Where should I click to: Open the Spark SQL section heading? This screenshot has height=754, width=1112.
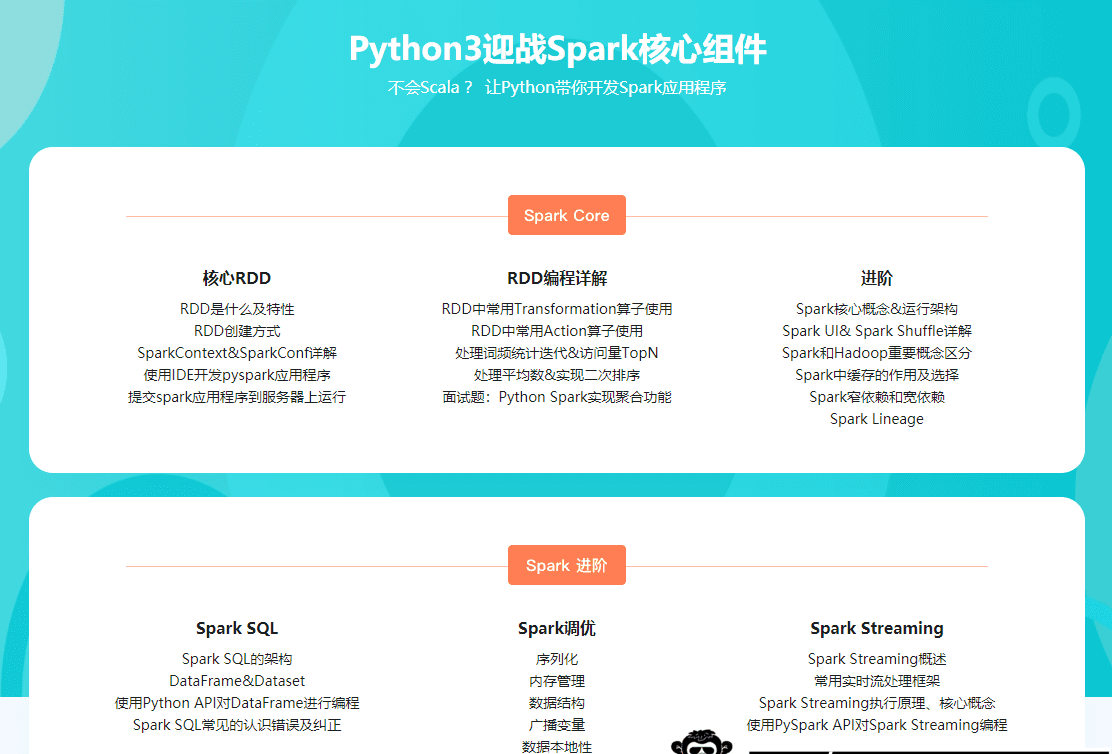pyautogui.click(x=236, y=628)
